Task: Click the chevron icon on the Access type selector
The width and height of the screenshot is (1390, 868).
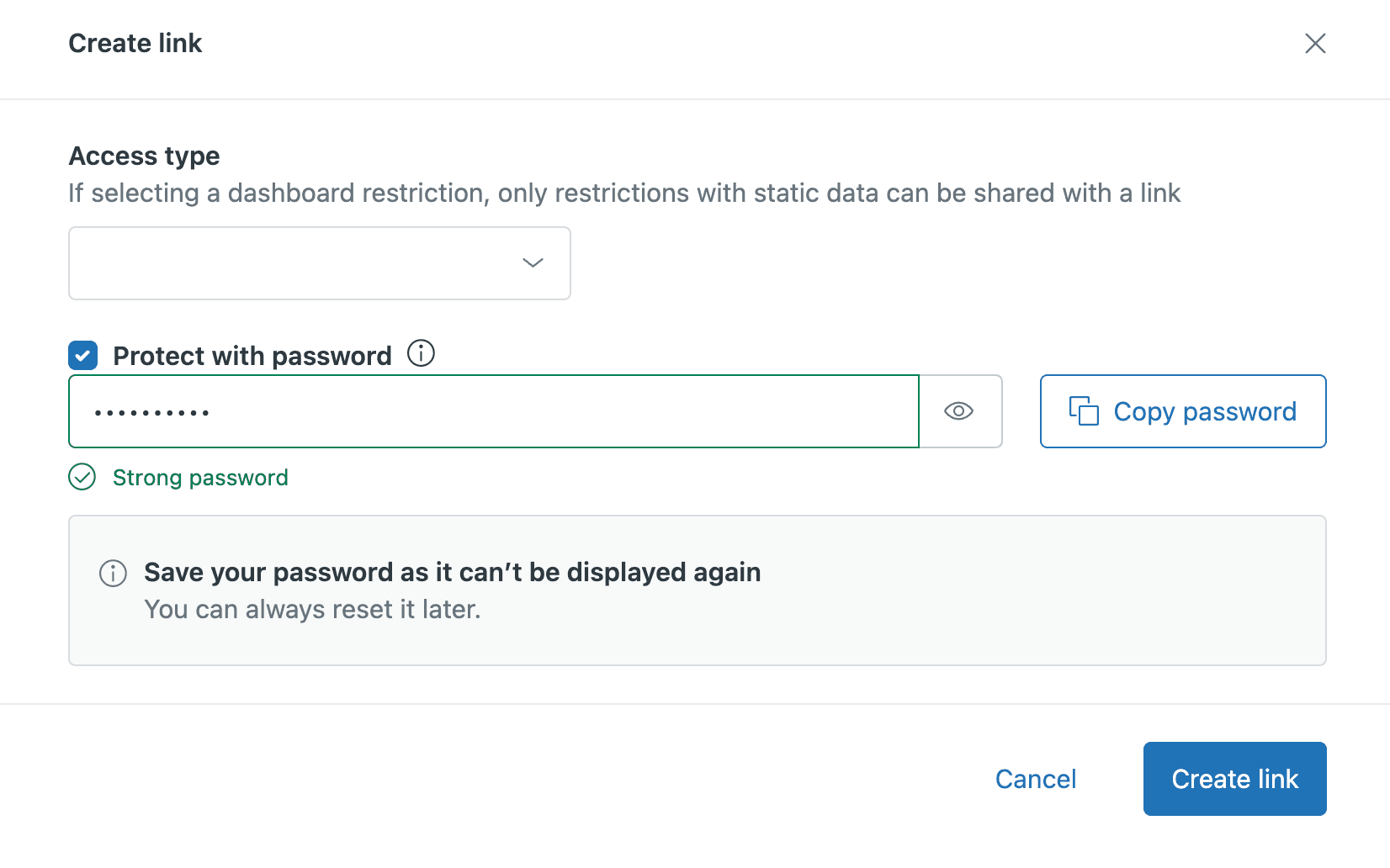Action: 532,263
